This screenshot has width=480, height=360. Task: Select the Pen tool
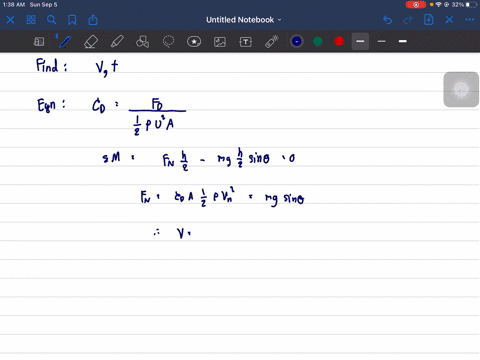(x=64, y=41)
